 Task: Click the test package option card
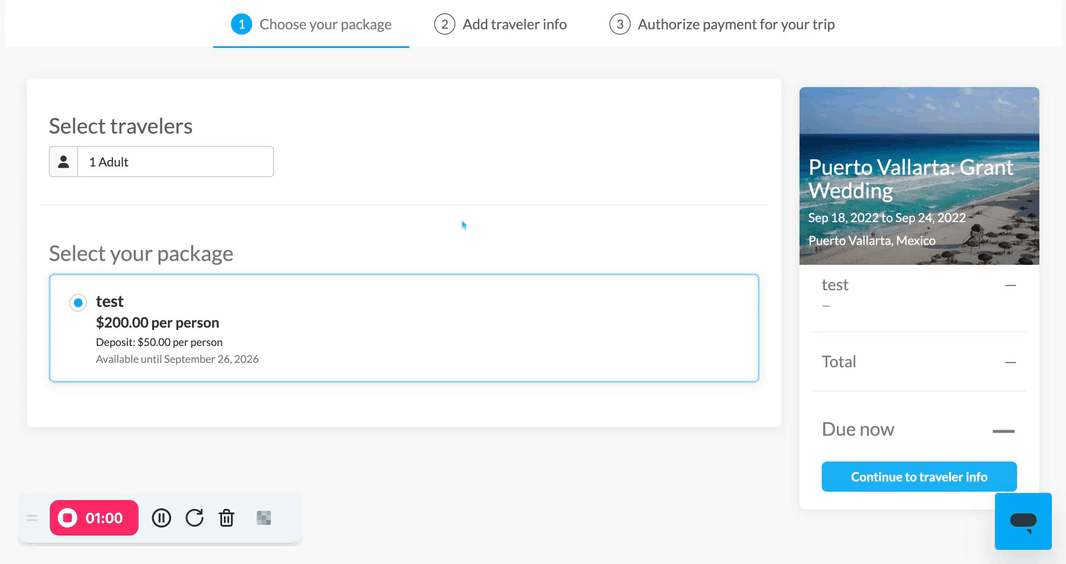pyautogui.click(x=404, y=328)
